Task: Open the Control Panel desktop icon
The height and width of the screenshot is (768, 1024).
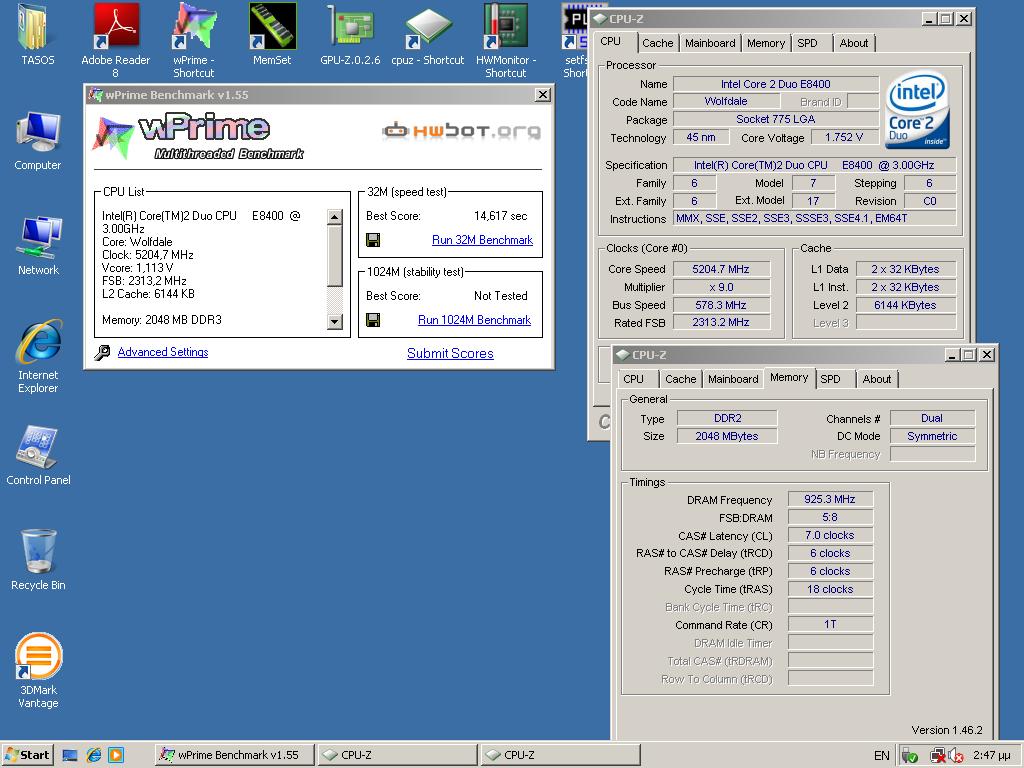Action: point(39,447)
